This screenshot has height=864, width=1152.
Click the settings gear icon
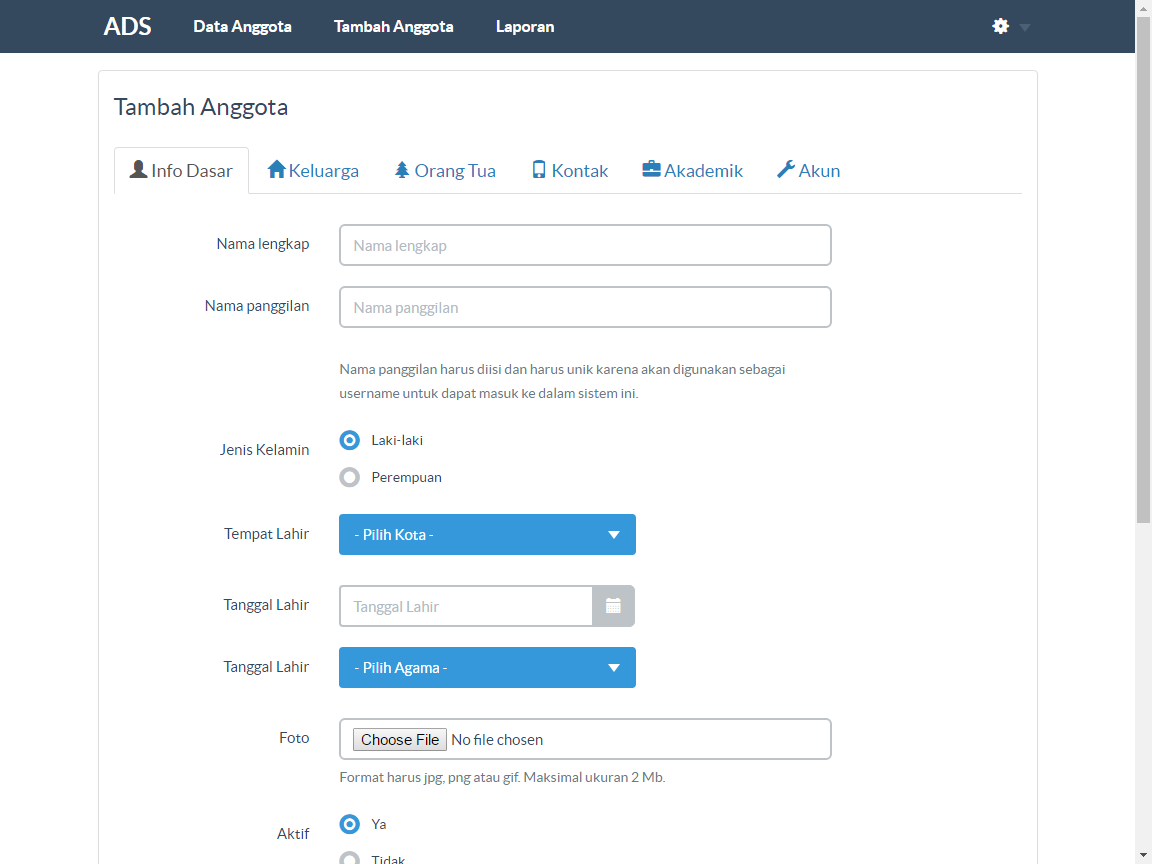tap(1000, 26)
